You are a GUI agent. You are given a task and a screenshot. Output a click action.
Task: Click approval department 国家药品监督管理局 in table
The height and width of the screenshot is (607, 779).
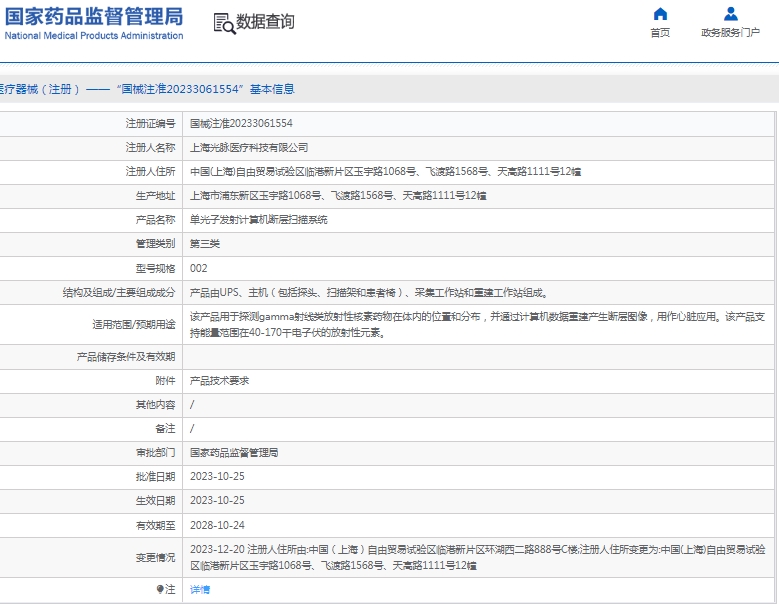tap(234, 453)
